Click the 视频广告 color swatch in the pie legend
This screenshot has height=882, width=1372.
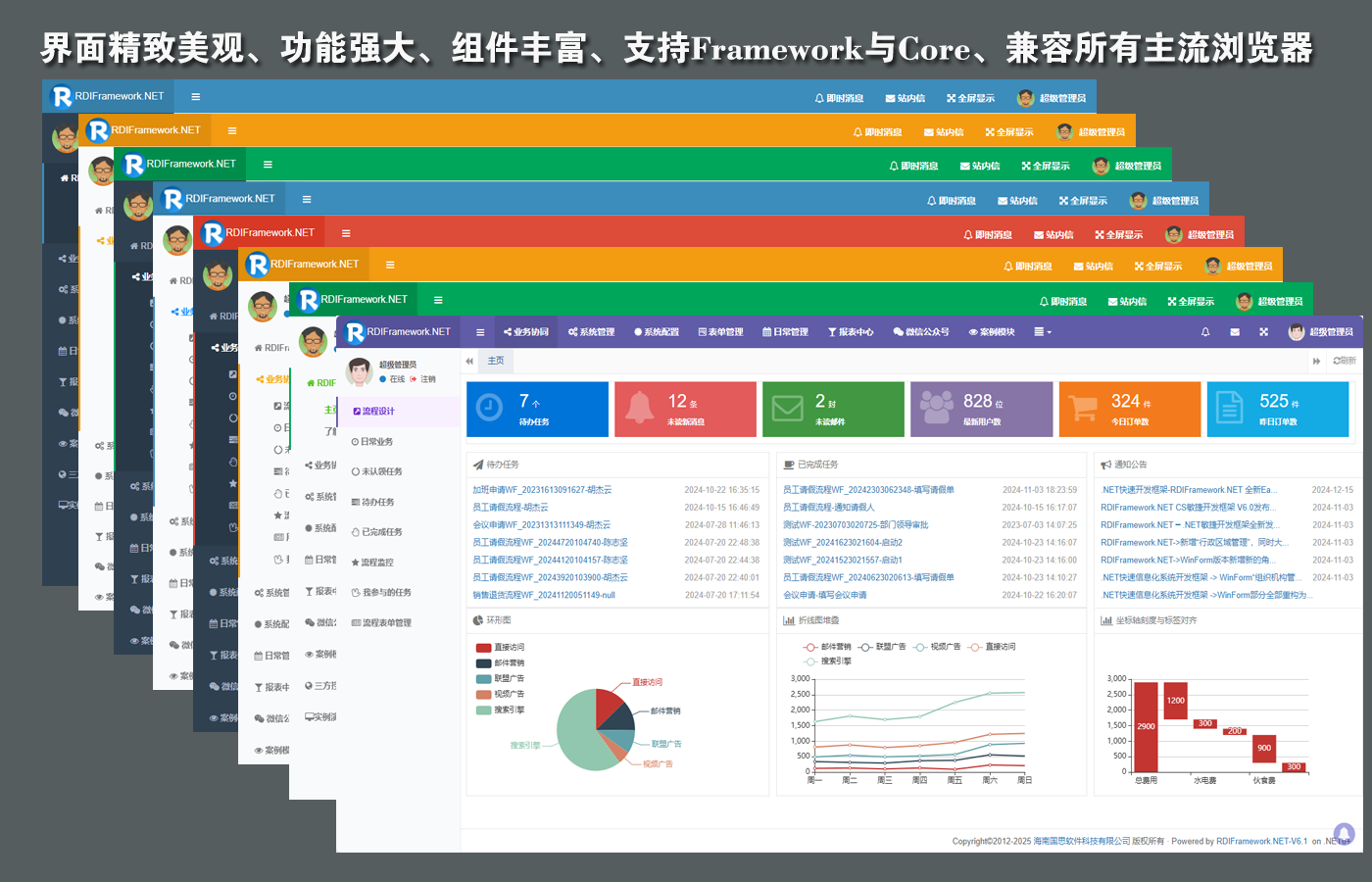coord(483,695)
